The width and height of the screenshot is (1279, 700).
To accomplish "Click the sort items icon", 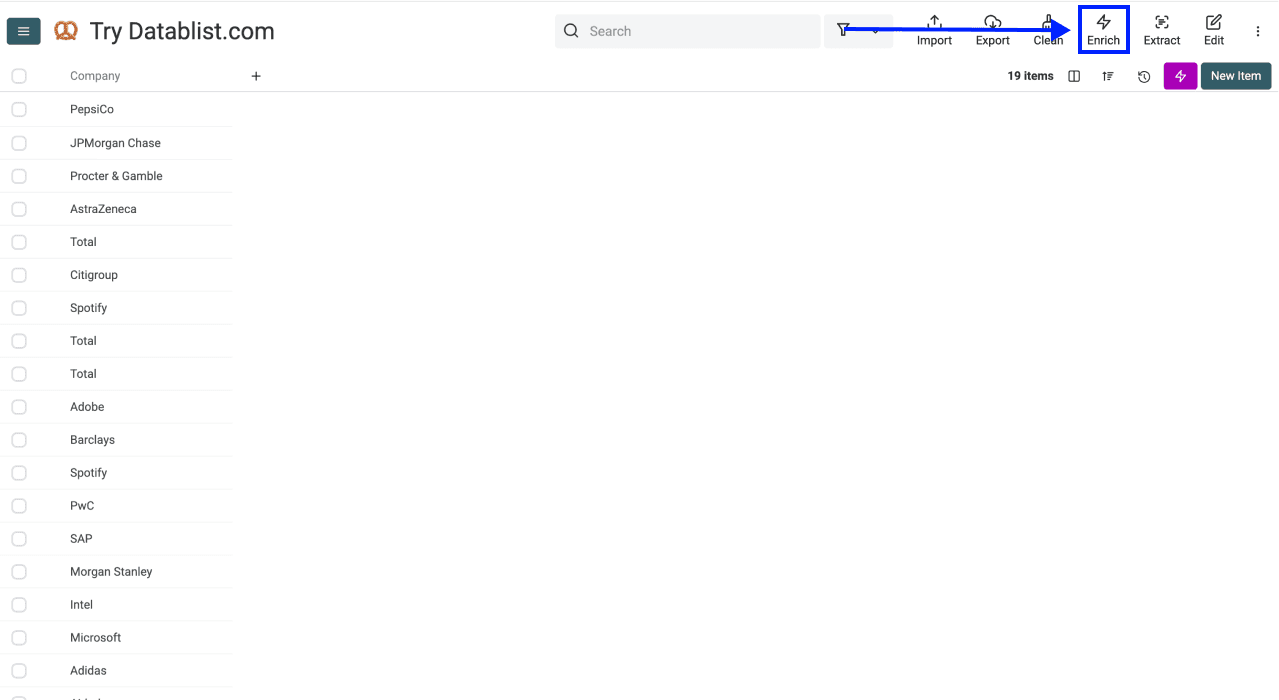I will [1107, 75].
